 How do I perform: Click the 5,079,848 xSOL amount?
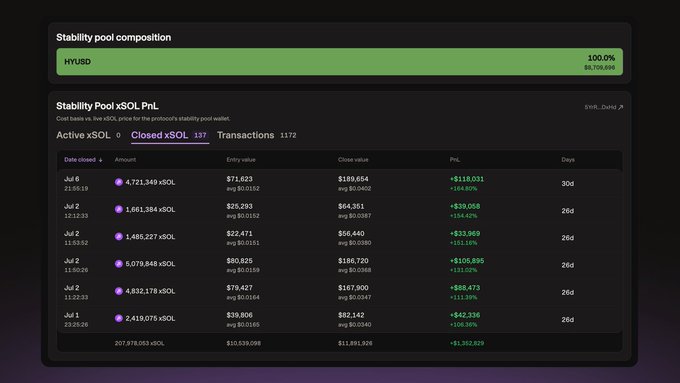[150, 264]
